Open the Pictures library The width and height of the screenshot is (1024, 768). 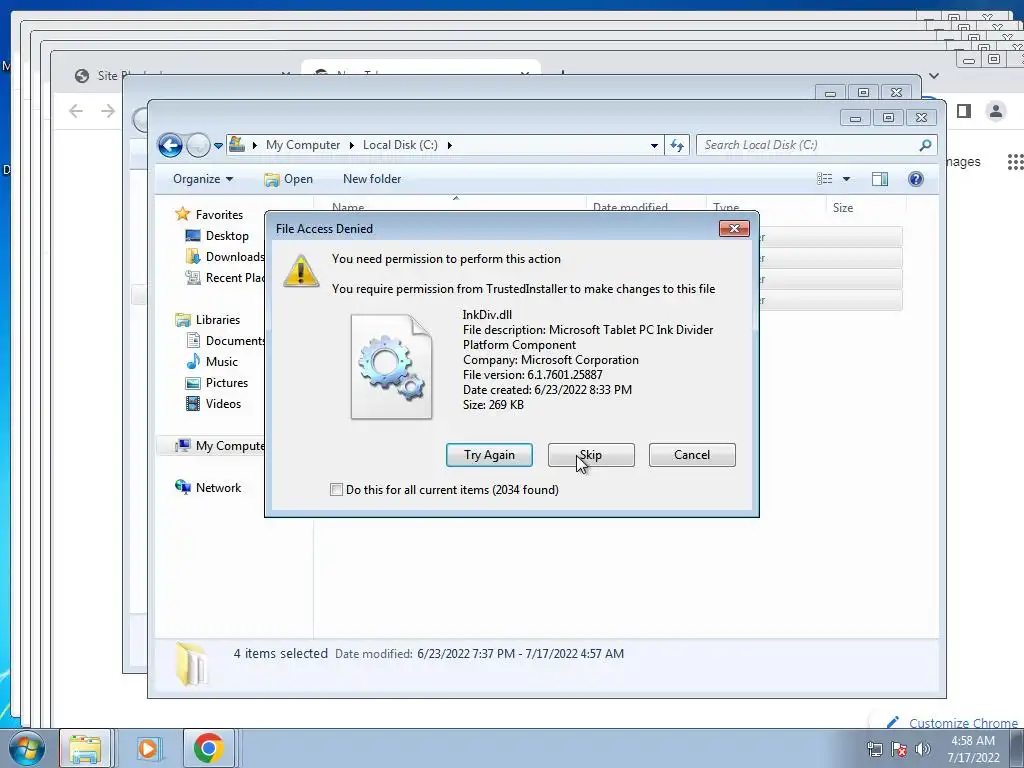217,383
